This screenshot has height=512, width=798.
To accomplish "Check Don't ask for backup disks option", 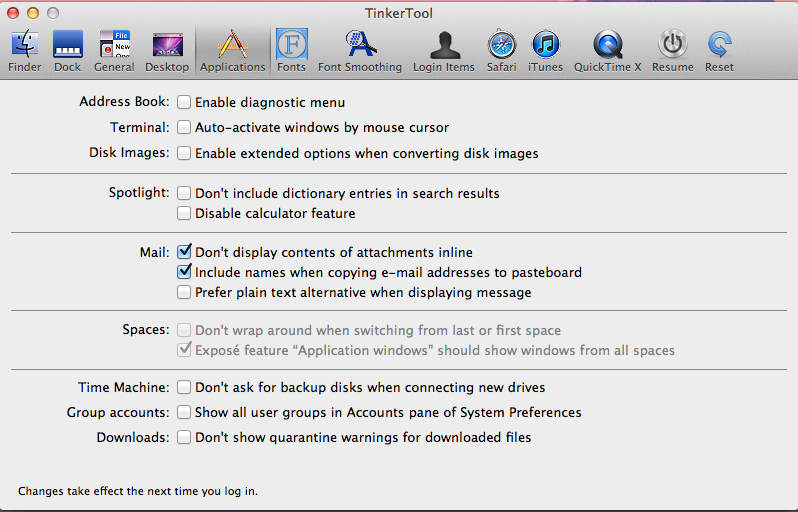I will (x=184, y=387).
